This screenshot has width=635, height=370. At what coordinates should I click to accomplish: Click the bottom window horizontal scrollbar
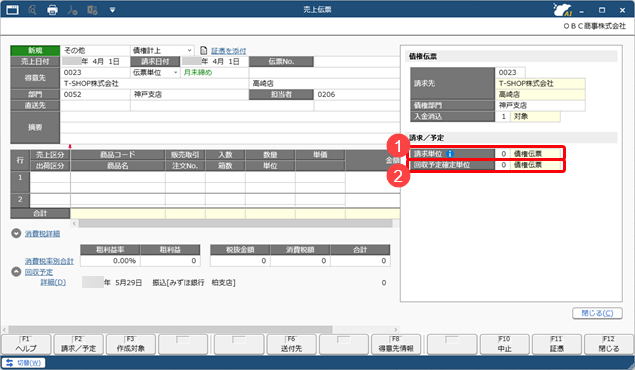[170, 330]
